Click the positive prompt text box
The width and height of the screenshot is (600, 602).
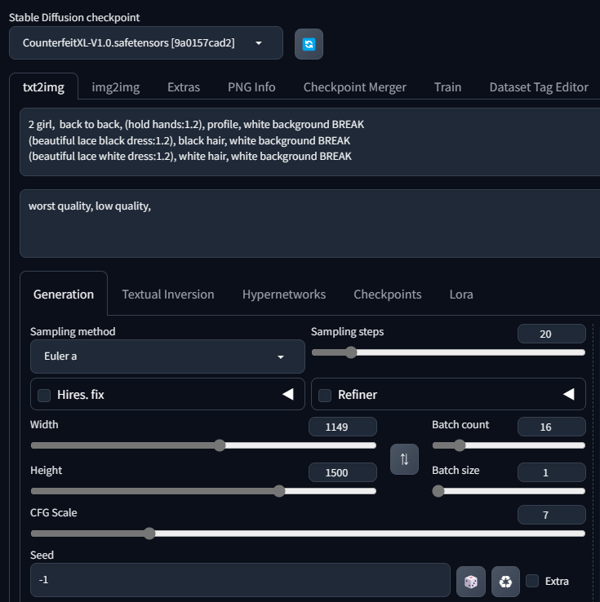(310, 142)
